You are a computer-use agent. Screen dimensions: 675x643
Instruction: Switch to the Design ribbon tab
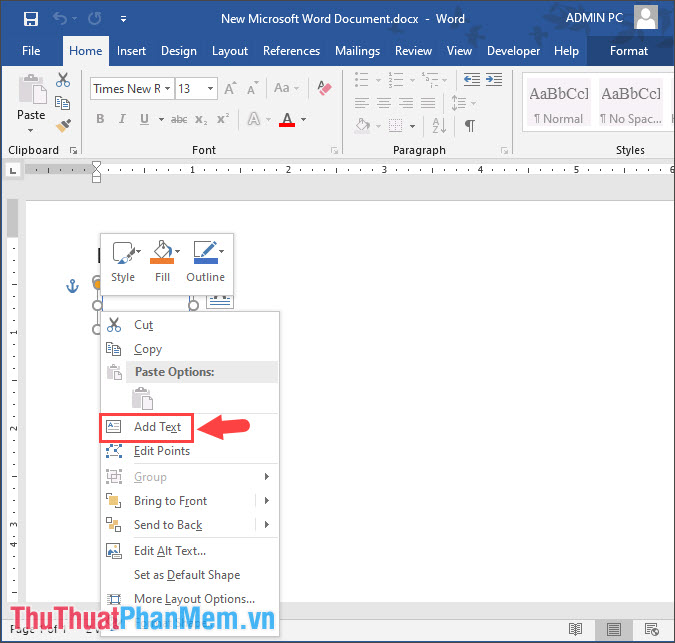[179, 51]
